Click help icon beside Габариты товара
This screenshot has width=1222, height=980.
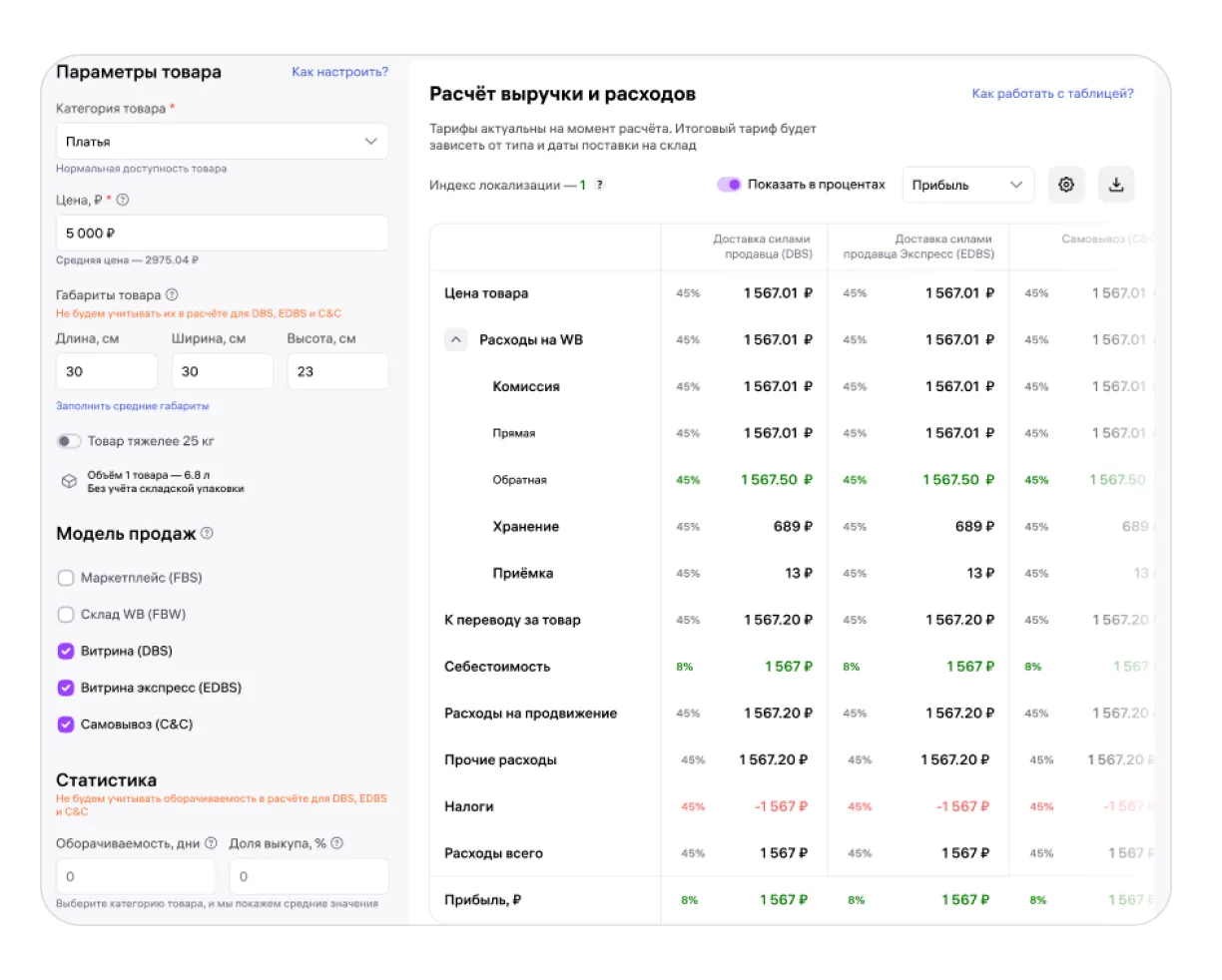point(172,295)
